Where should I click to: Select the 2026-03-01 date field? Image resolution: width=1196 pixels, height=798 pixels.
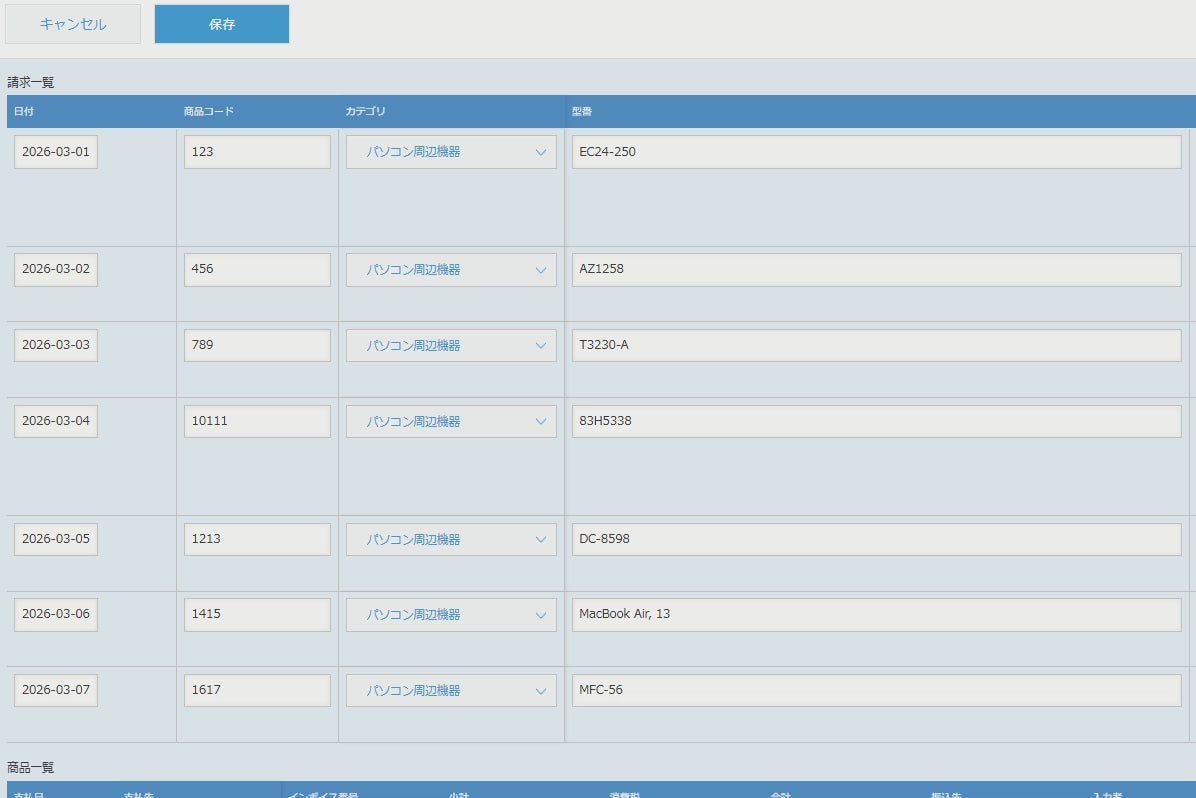pos(56,152)
